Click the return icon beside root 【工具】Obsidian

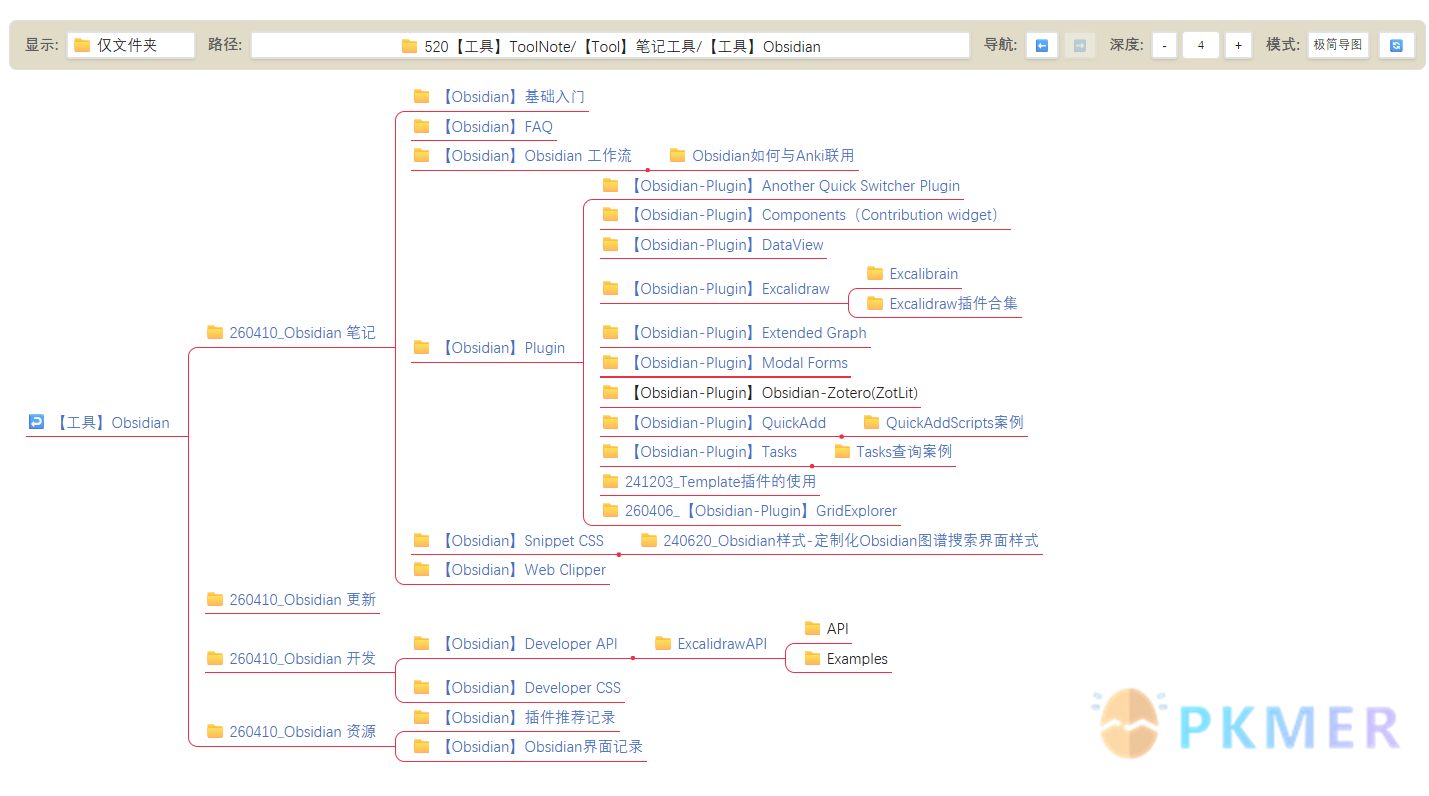(36, 422)
